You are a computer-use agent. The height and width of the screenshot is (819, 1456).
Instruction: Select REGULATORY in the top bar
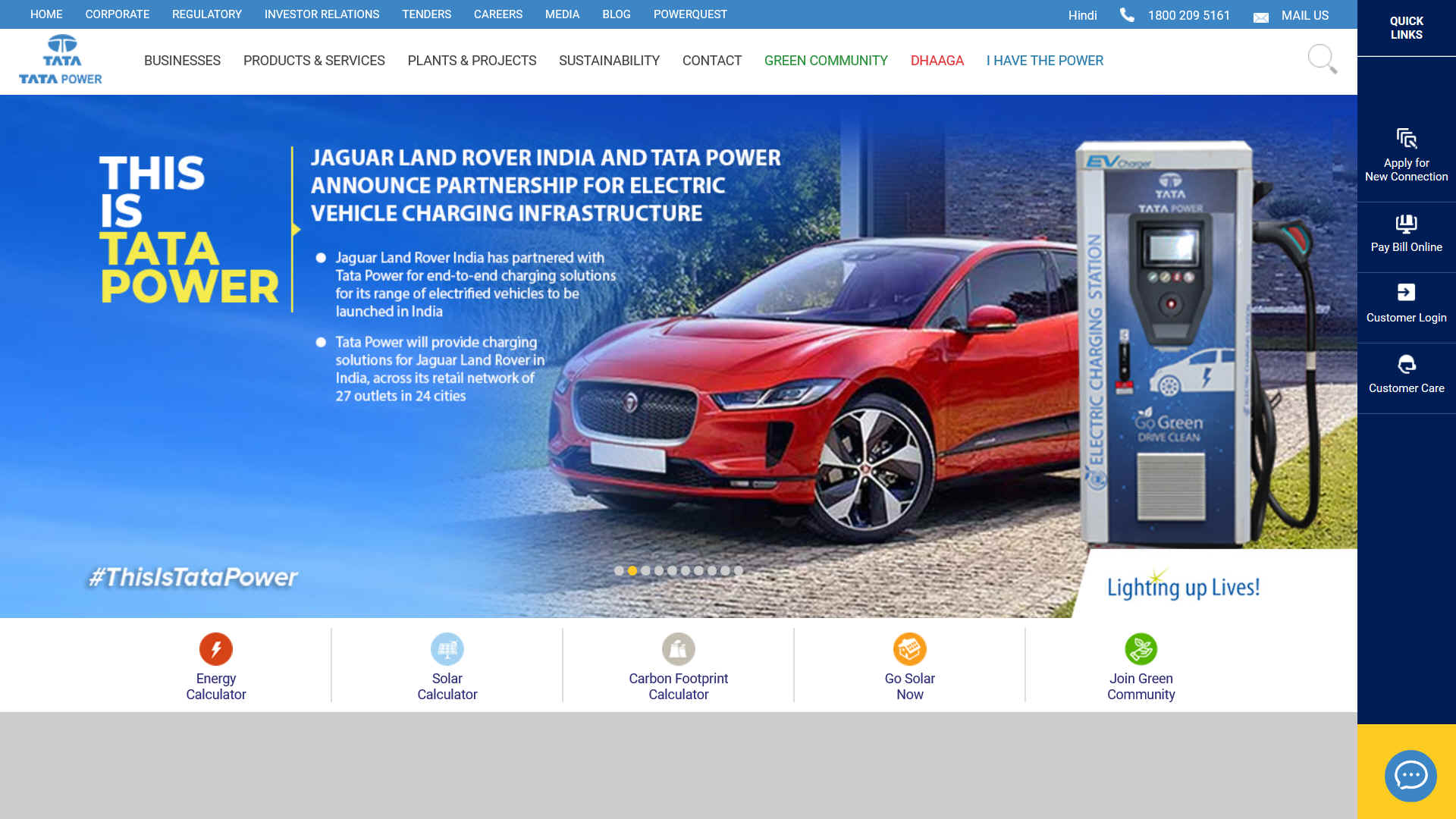[x=207, y=14]
